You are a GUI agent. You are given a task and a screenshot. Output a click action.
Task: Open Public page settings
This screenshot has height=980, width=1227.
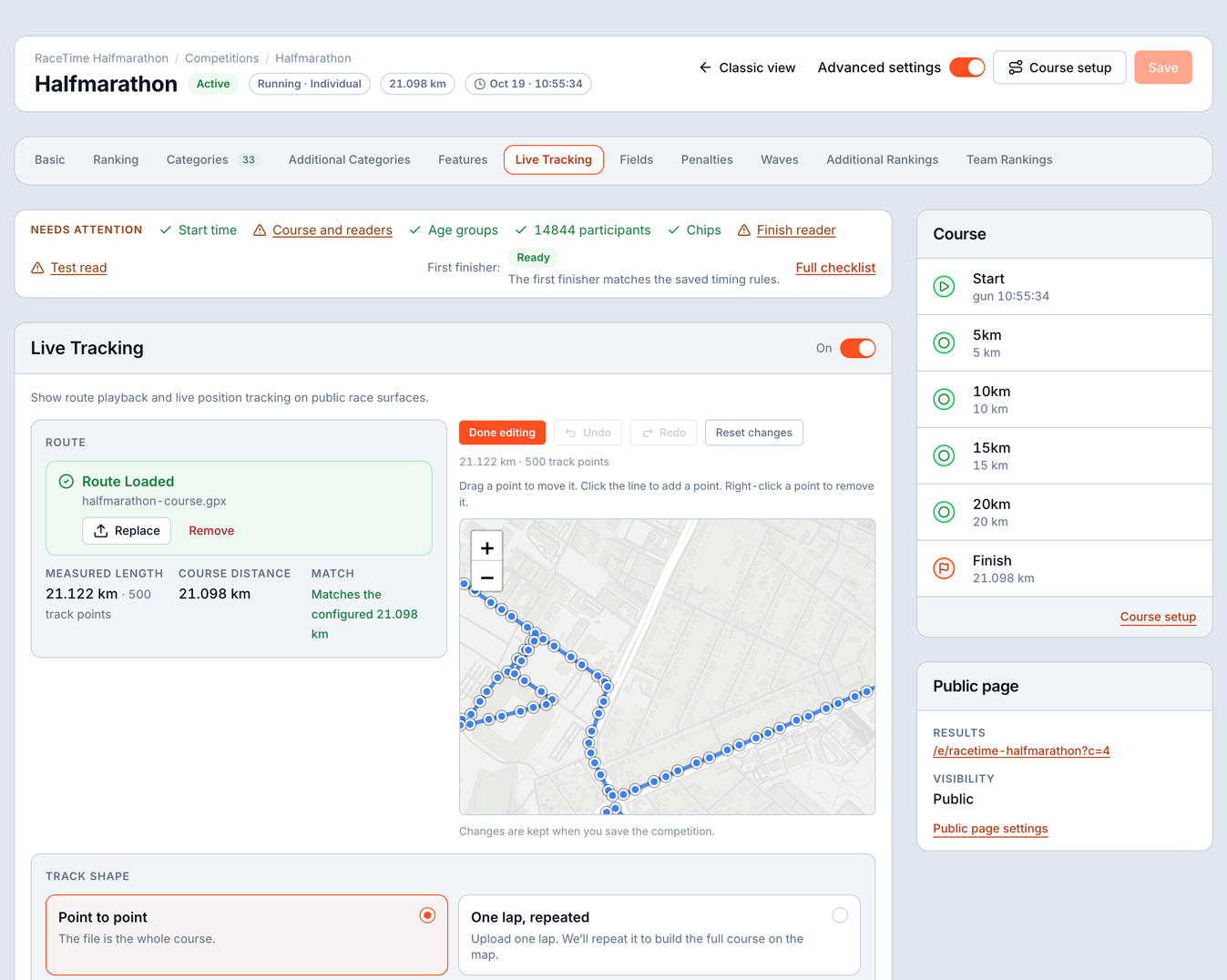(x=990, y=829)
